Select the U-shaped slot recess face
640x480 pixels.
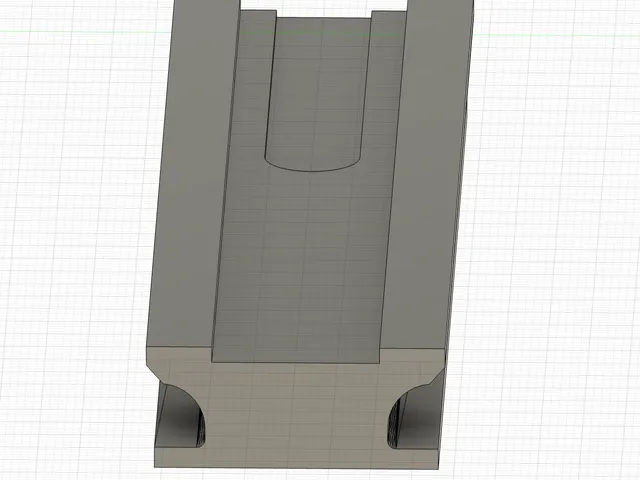point(316,94)
